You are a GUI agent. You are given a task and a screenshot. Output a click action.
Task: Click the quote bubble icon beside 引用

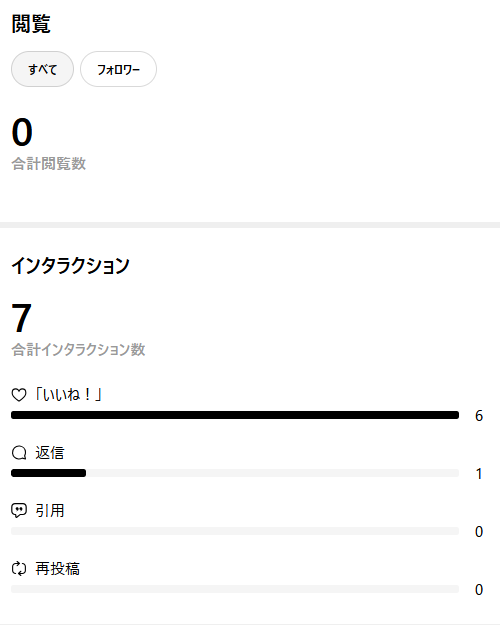[19, 511]
